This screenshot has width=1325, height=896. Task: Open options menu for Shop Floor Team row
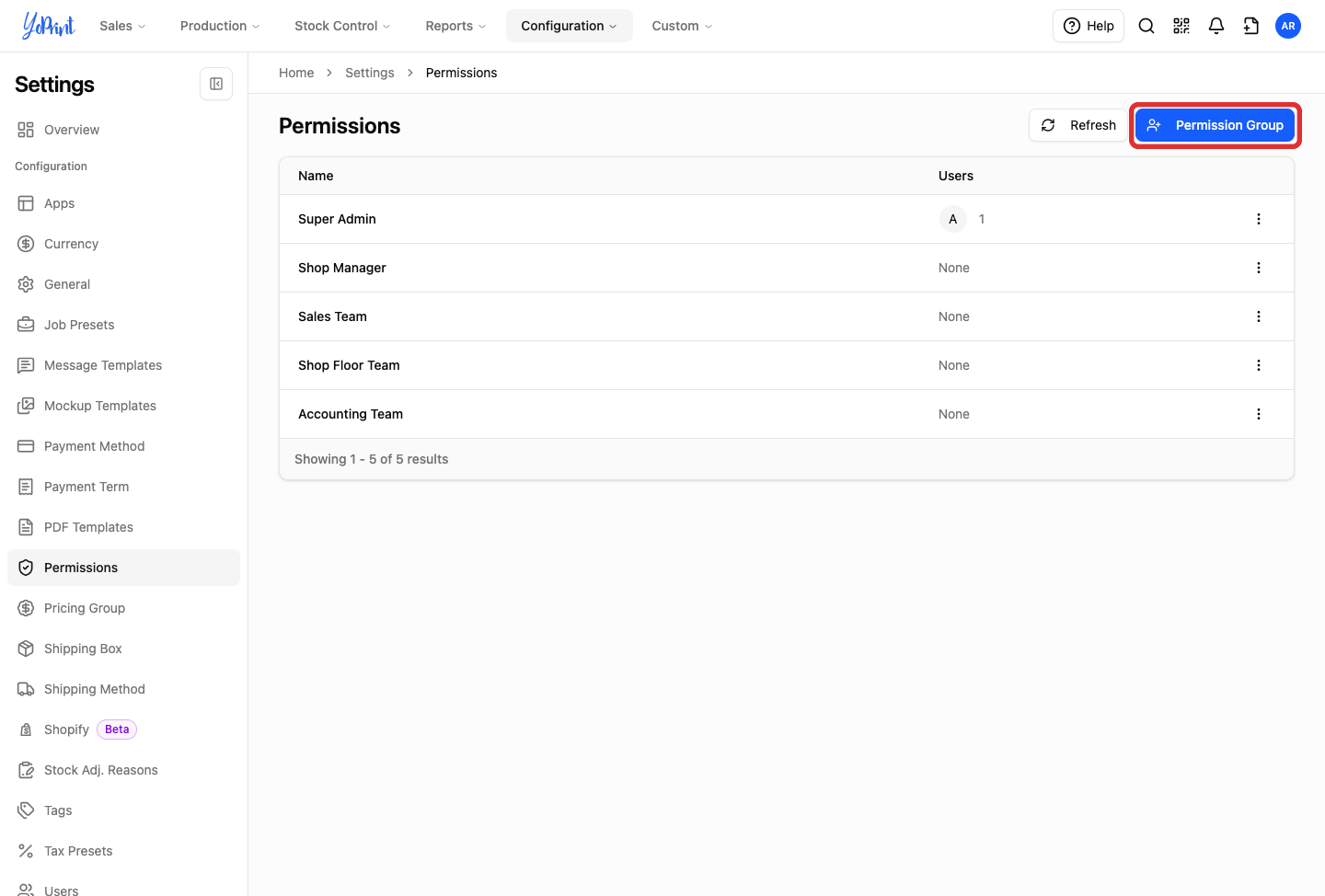coord(1259,365)
